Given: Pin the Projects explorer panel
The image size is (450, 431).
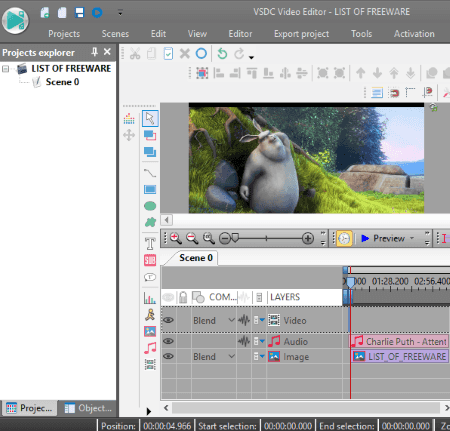Looking at the screenshot, I should point(95,52).
